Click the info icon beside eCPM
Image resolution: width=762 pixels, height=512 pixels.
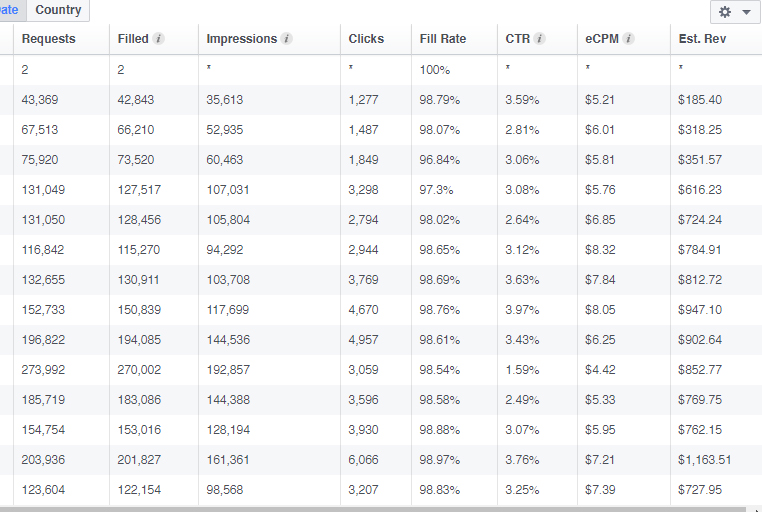click(x=628, y=39)
